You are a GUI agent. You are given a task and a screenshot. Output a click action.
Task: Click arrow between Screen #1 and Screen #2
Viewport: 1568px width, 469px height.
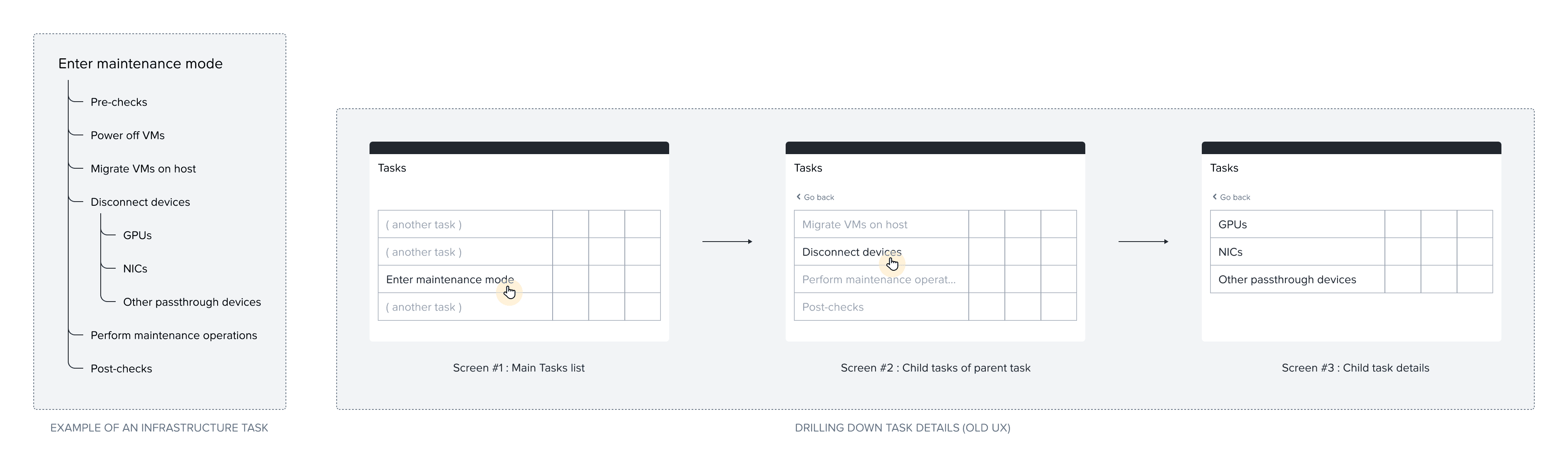point(727,242)
